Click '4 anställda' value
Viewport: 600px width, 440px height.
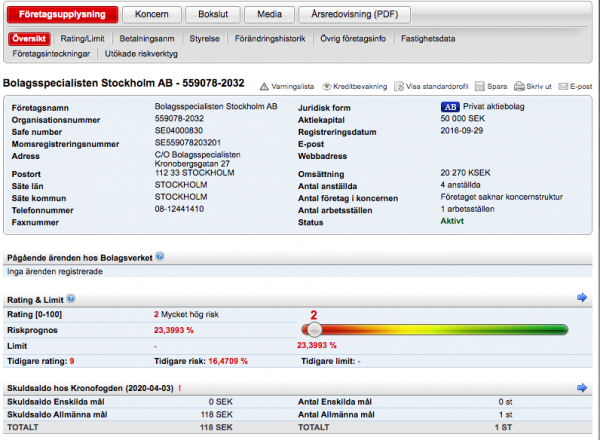(x=460, y=185)
